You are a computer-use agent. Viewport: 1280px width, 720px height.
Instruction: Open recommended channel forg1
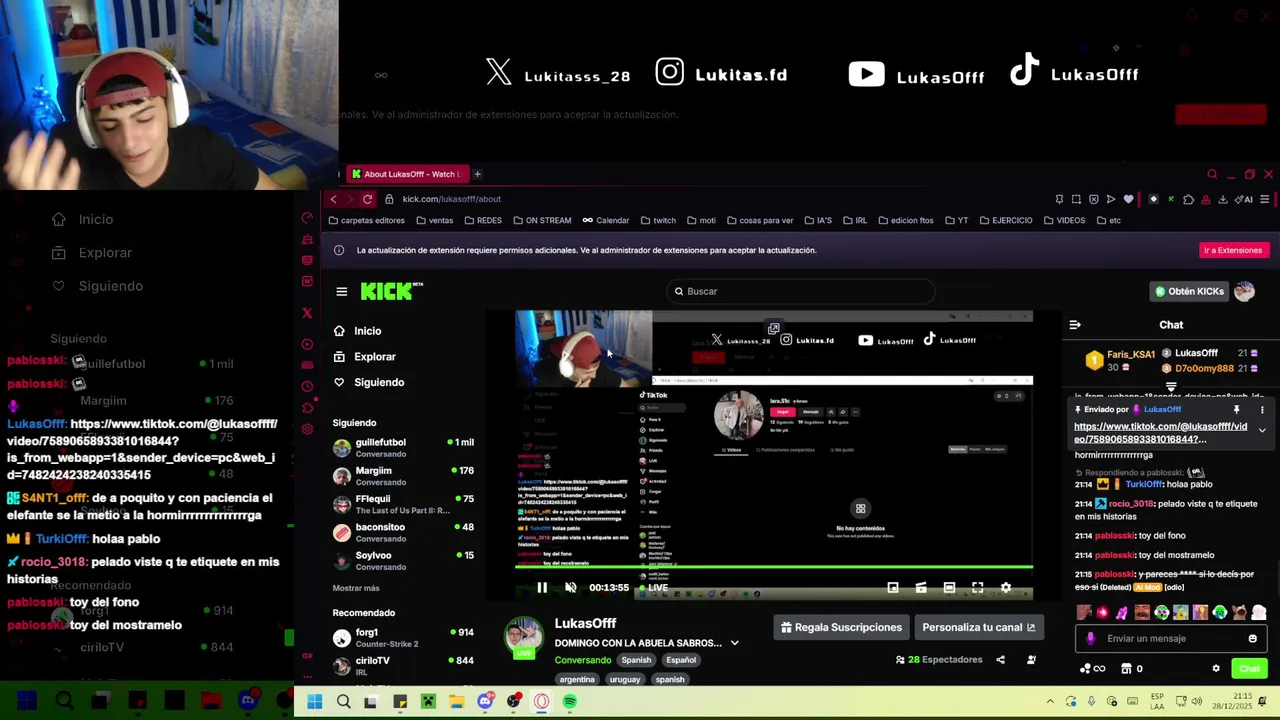[x=404, y=638]
